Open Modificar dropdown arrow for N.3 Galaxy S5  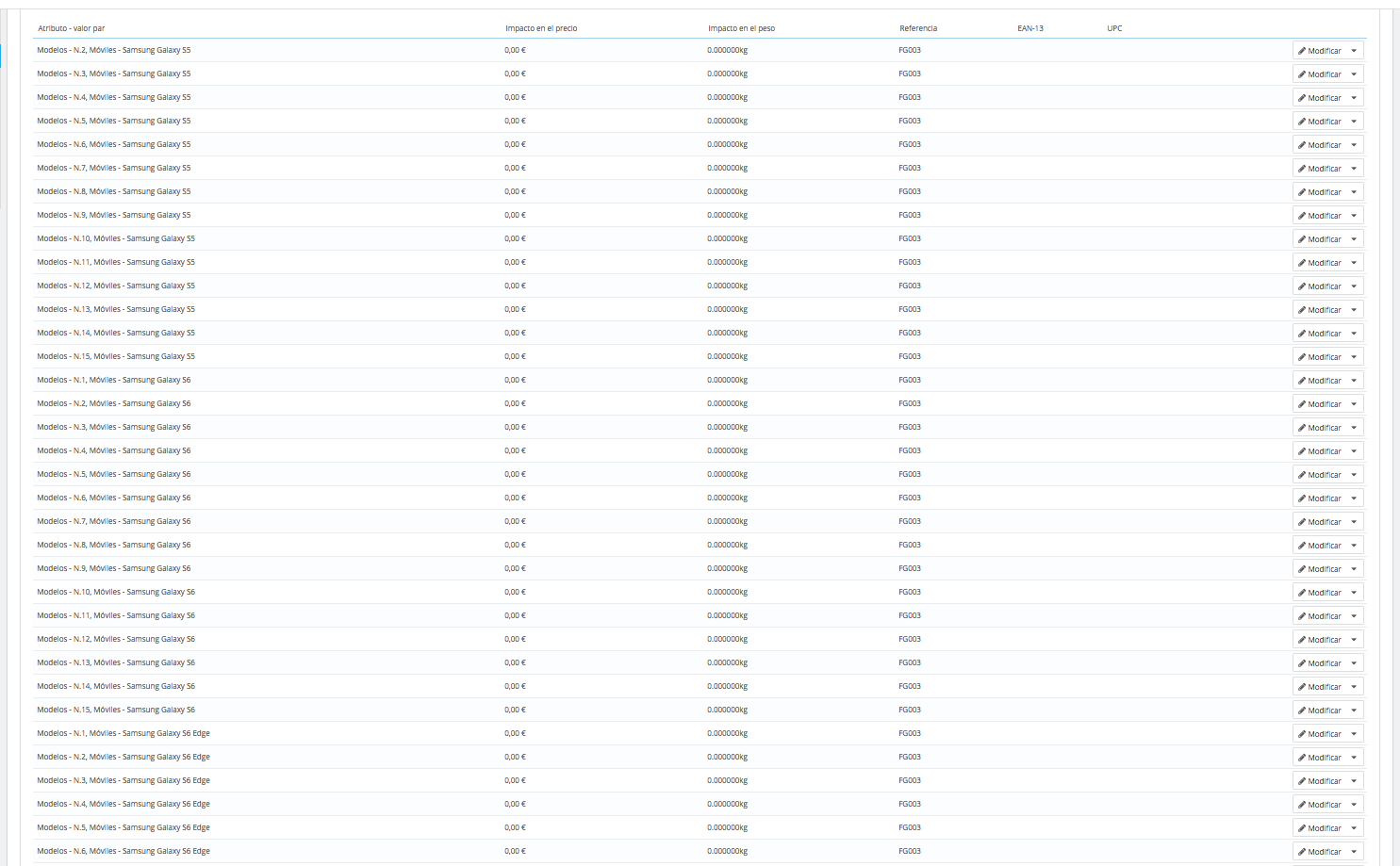[1354, 74]
